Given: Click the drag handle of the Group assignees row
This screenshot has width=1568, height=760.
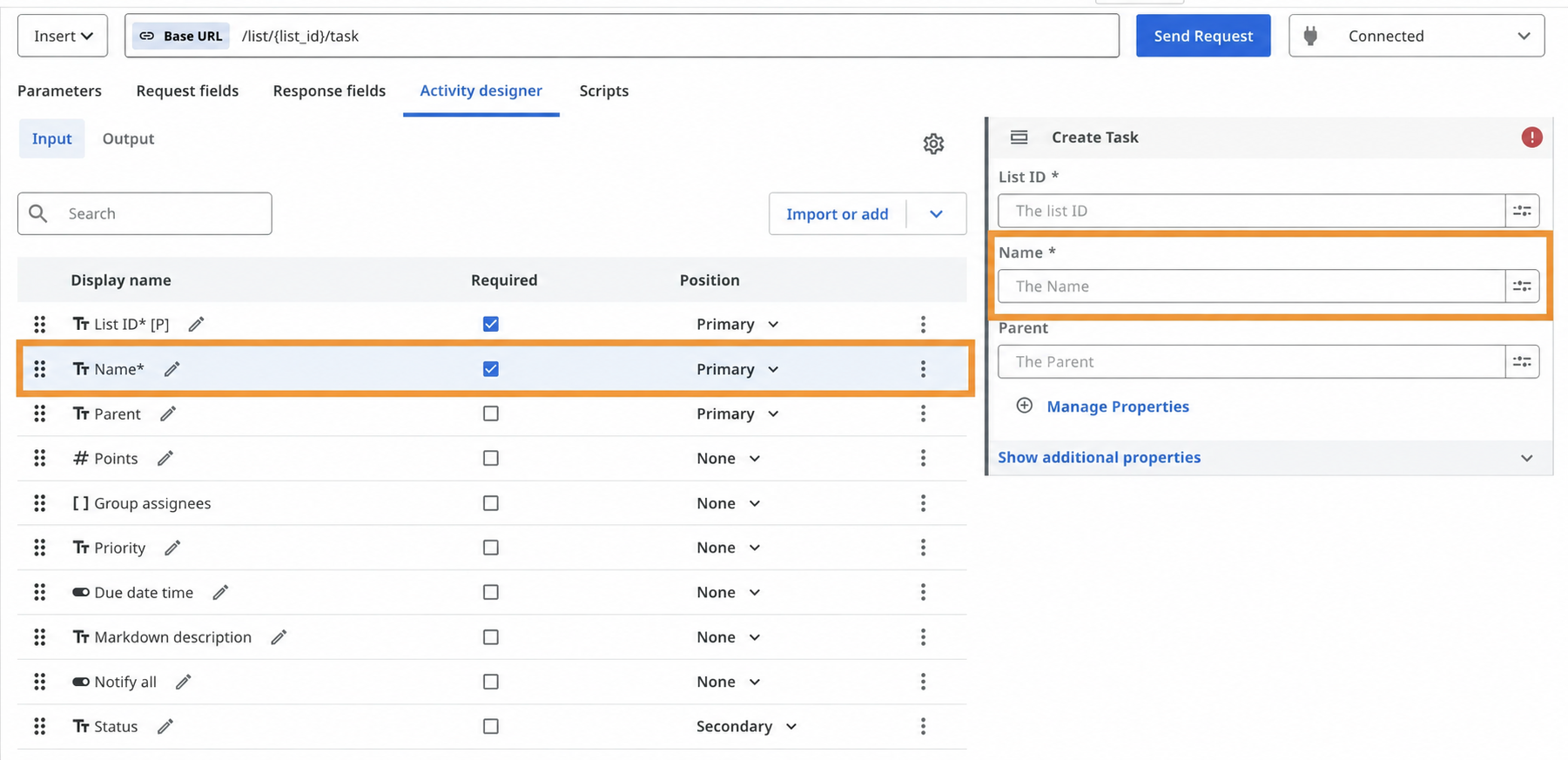Looking at the screenshot, I should [40, 503].
